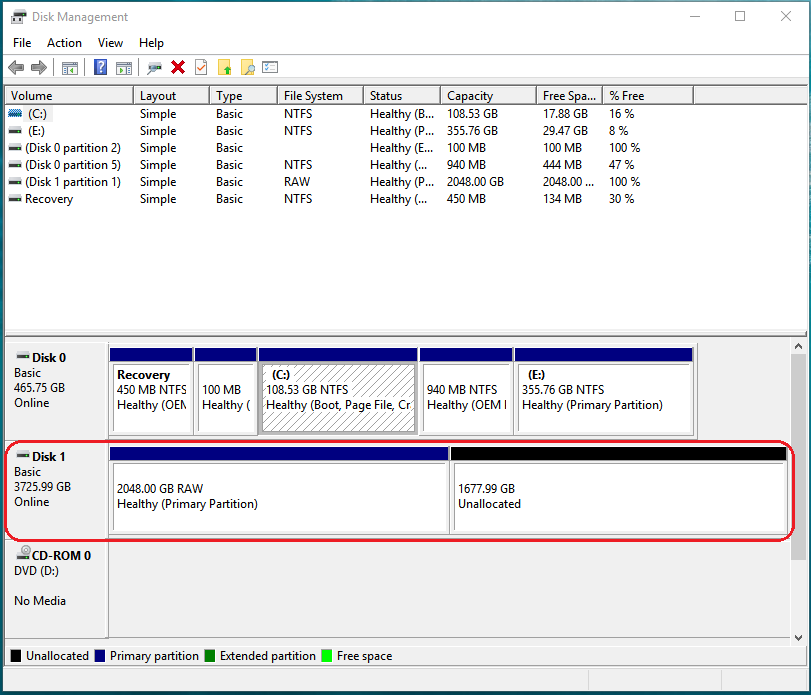Click the Disk 0 partition 5 drive icon

pyautogui.click(x=16, y=164)
